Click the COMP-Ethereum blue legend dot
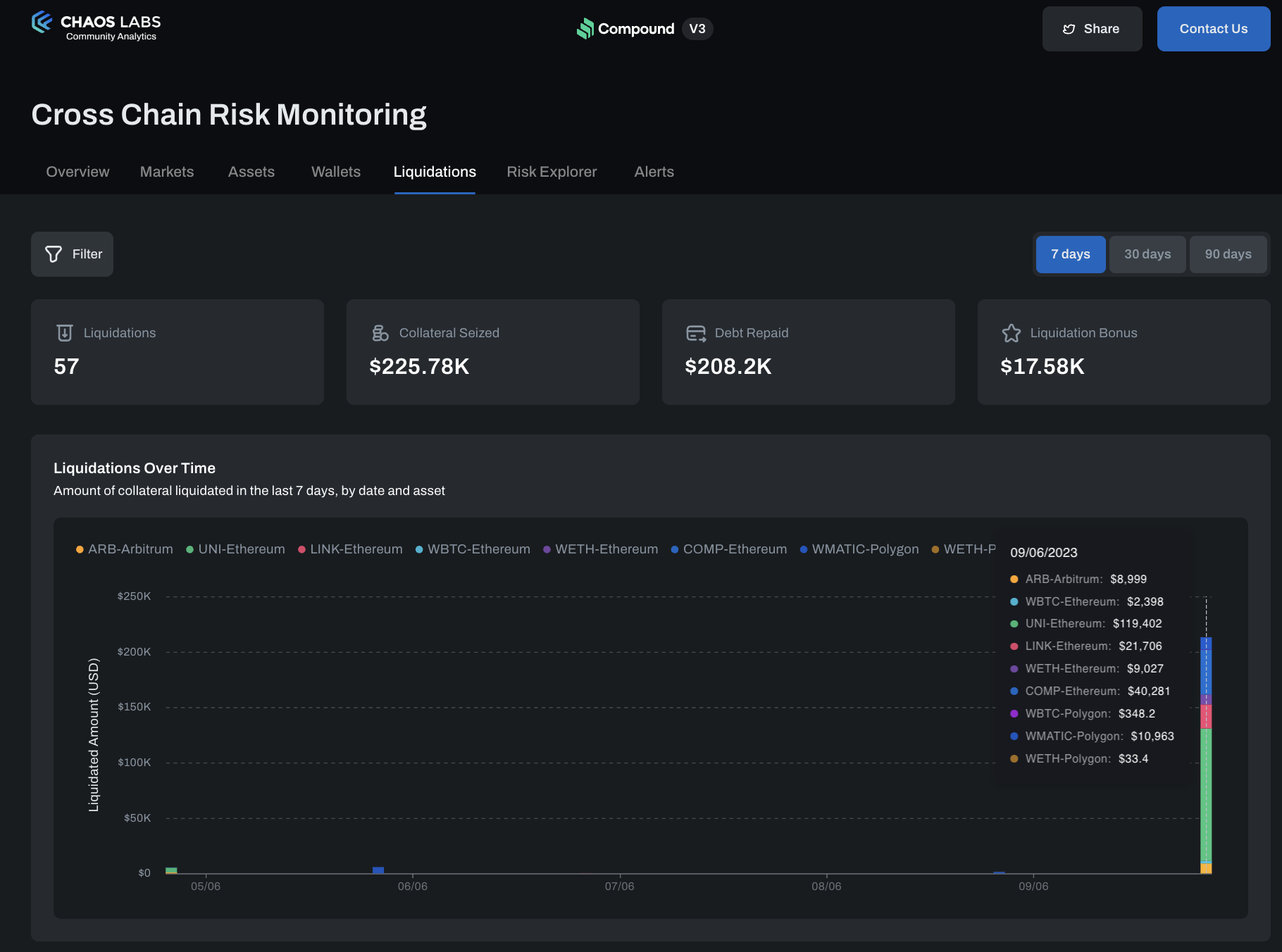Viewport: 1282px width, 952px height. tap(675, 550)
